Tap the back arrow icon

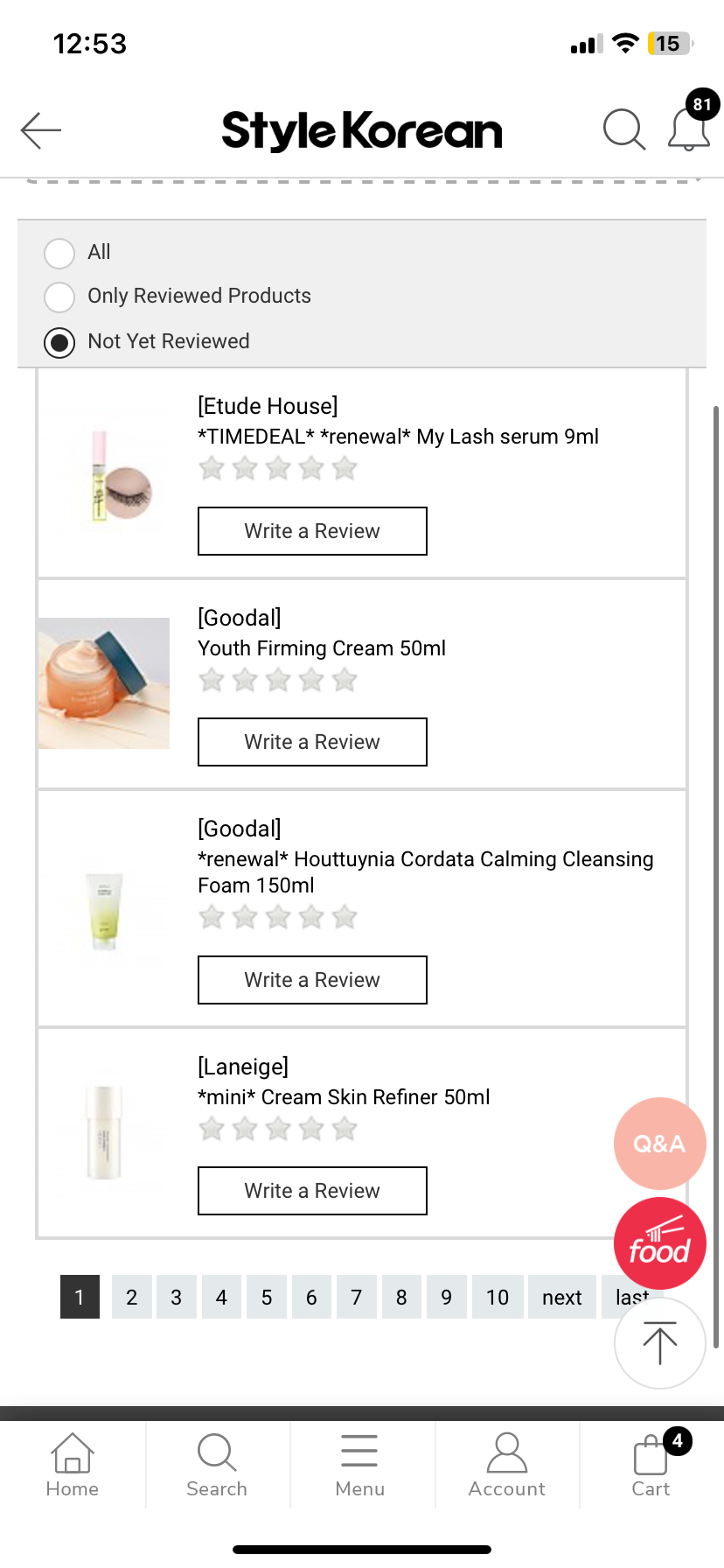click(41, 130)
